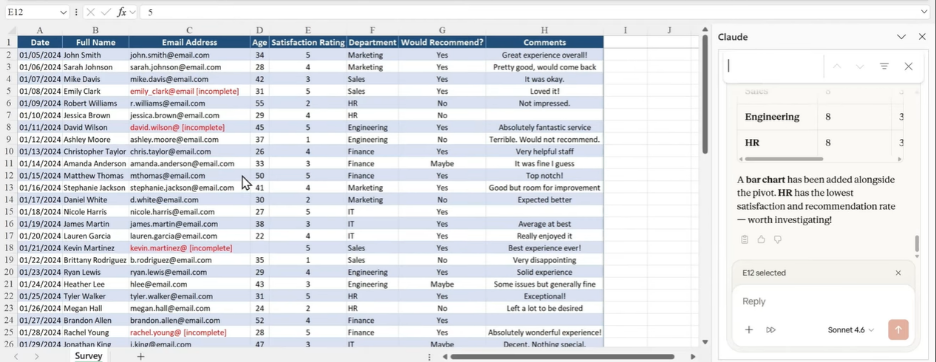Click the Matthew Thomas name cell

coord(96,176)
